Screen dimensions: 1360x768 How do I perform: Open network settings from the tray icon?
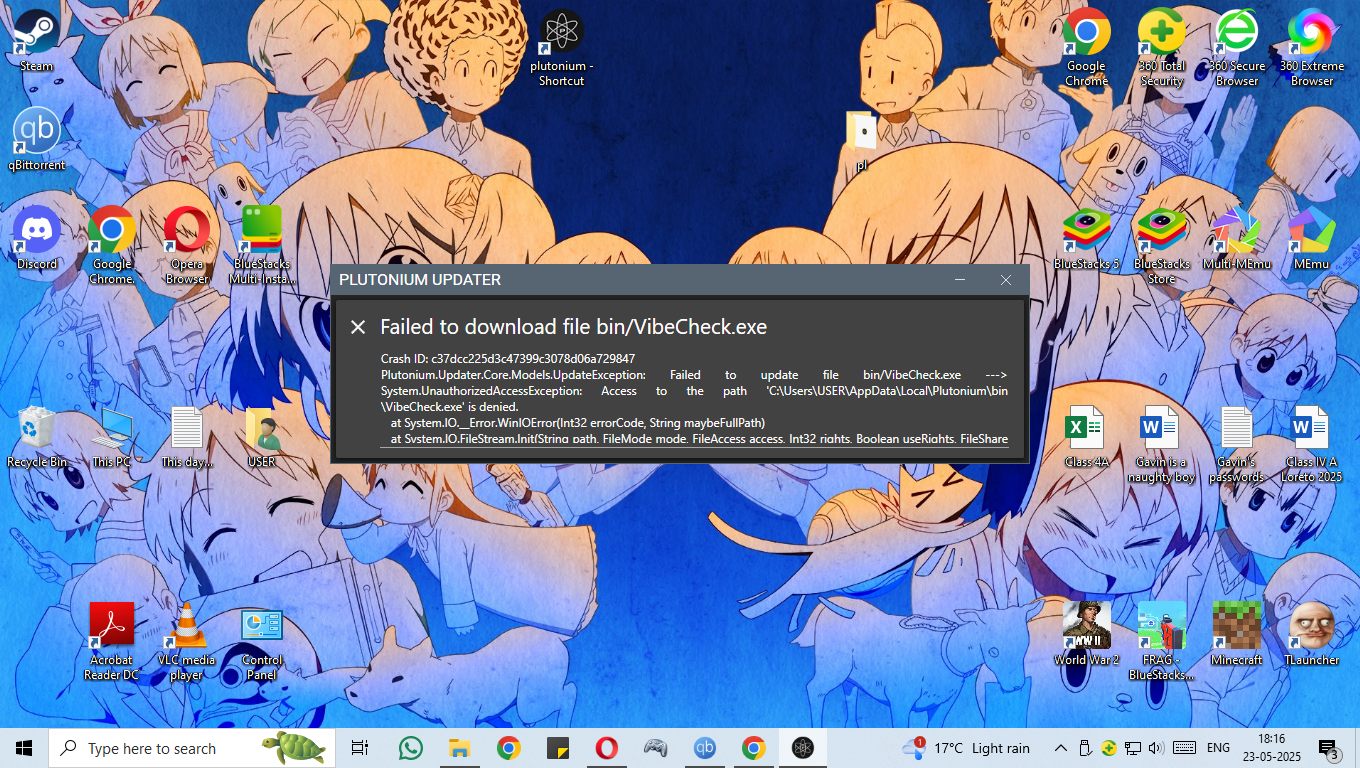click(x=1133, y=748)
